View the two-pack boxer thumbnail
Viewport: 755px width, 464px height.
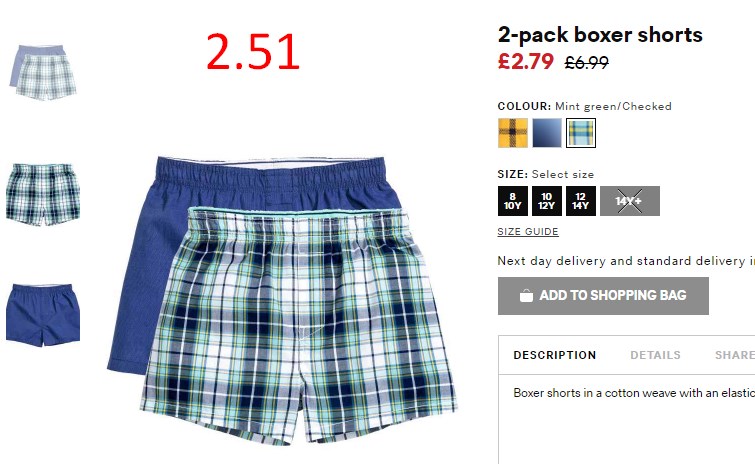[43, 72]
